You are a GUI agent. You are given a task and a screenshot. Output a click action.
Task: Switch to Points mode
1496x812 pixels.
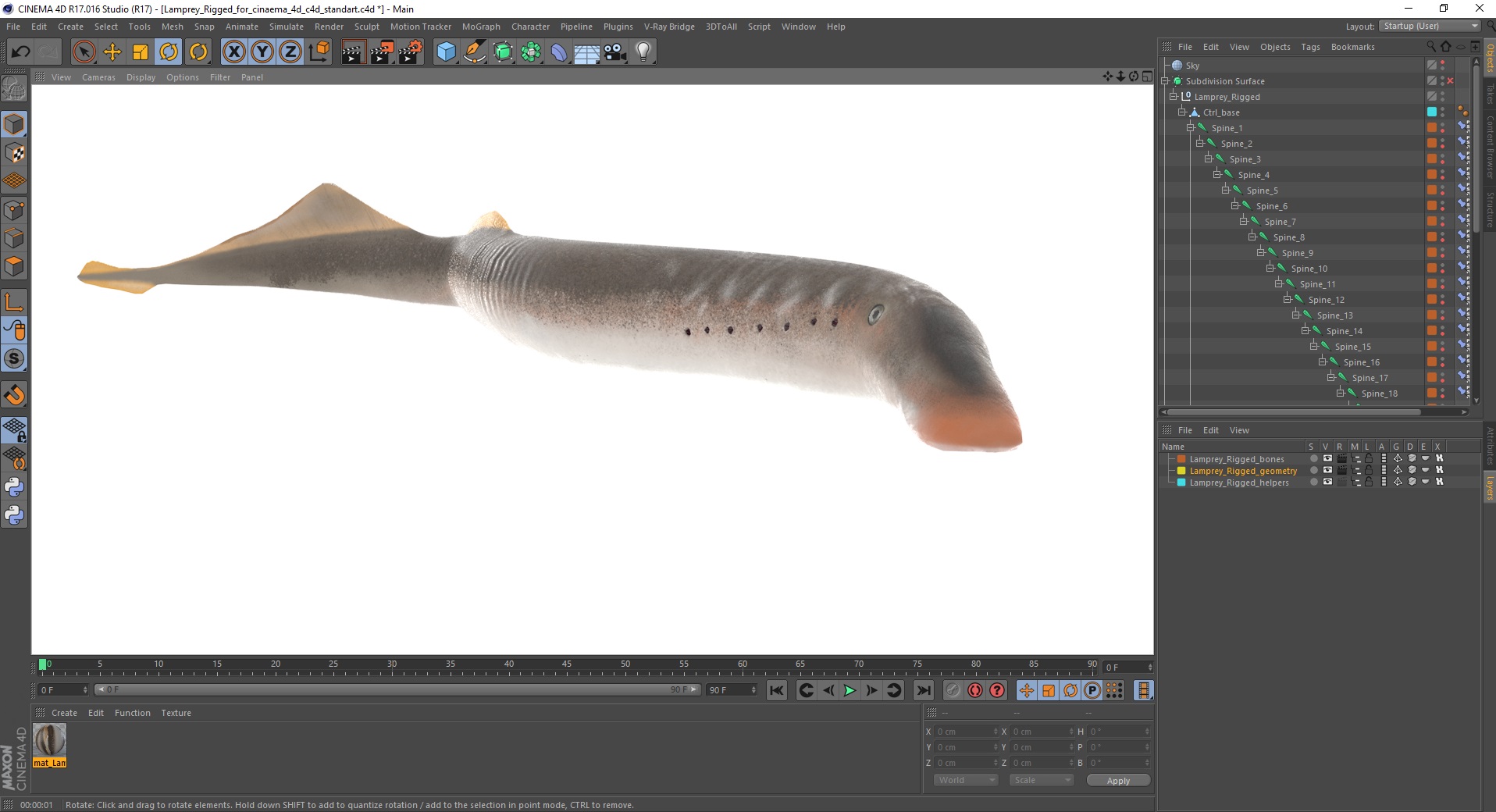click(14, 210)
